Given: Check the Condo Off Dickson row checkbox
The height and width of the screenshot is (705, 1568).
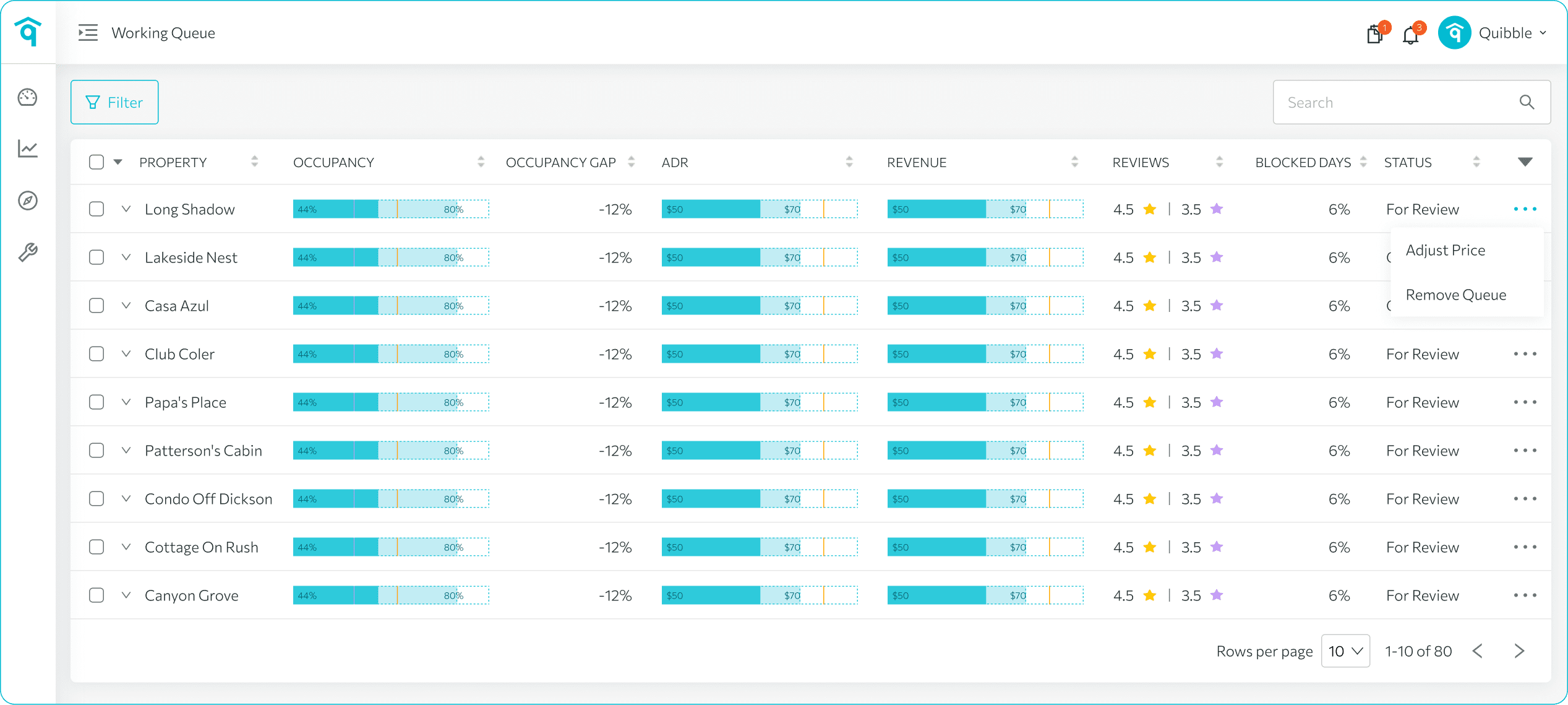Looking at the screenshot, I should click(96, 499).
